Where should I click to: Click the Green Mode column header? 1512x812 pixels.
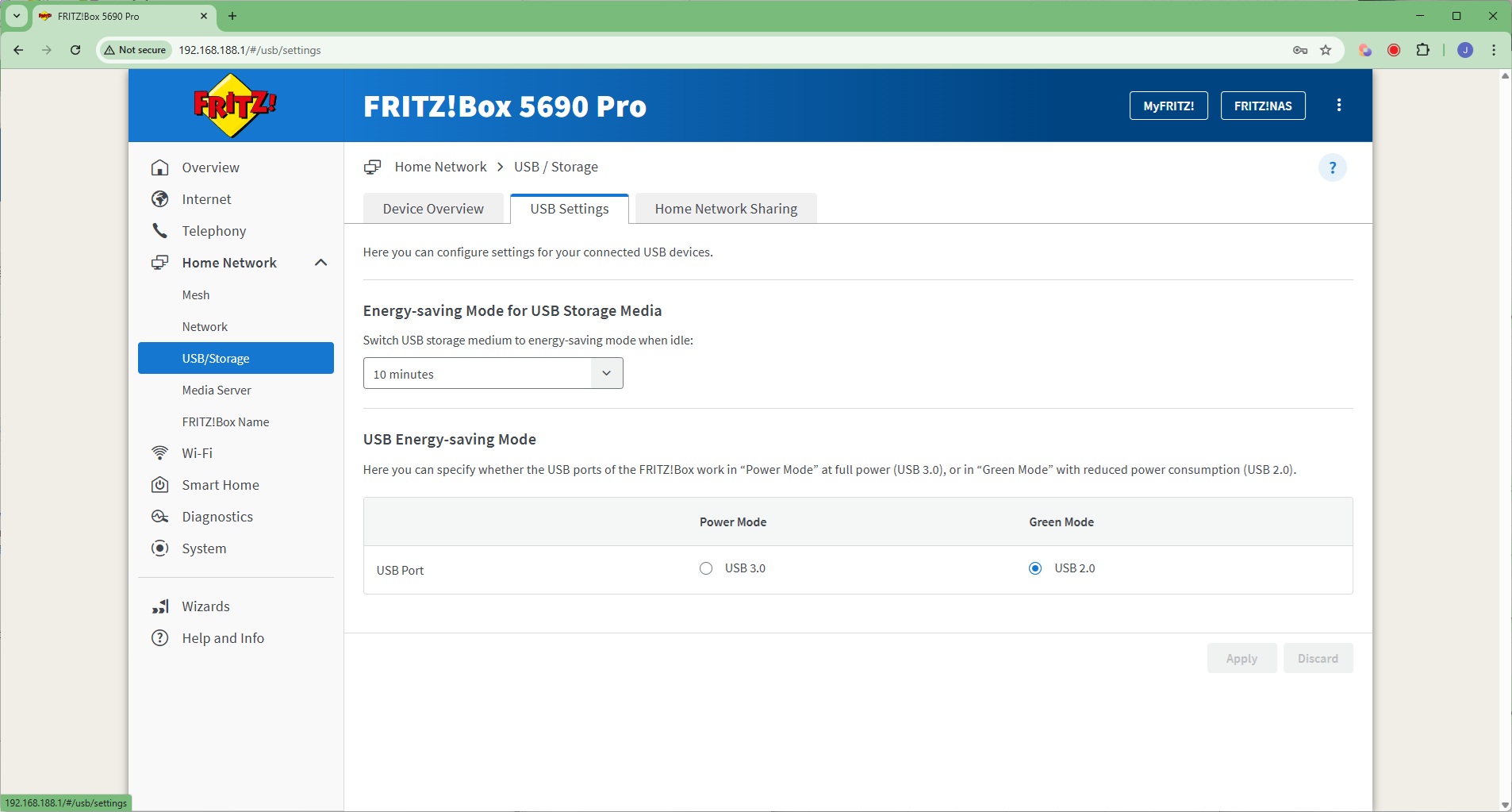(1061, 522)
